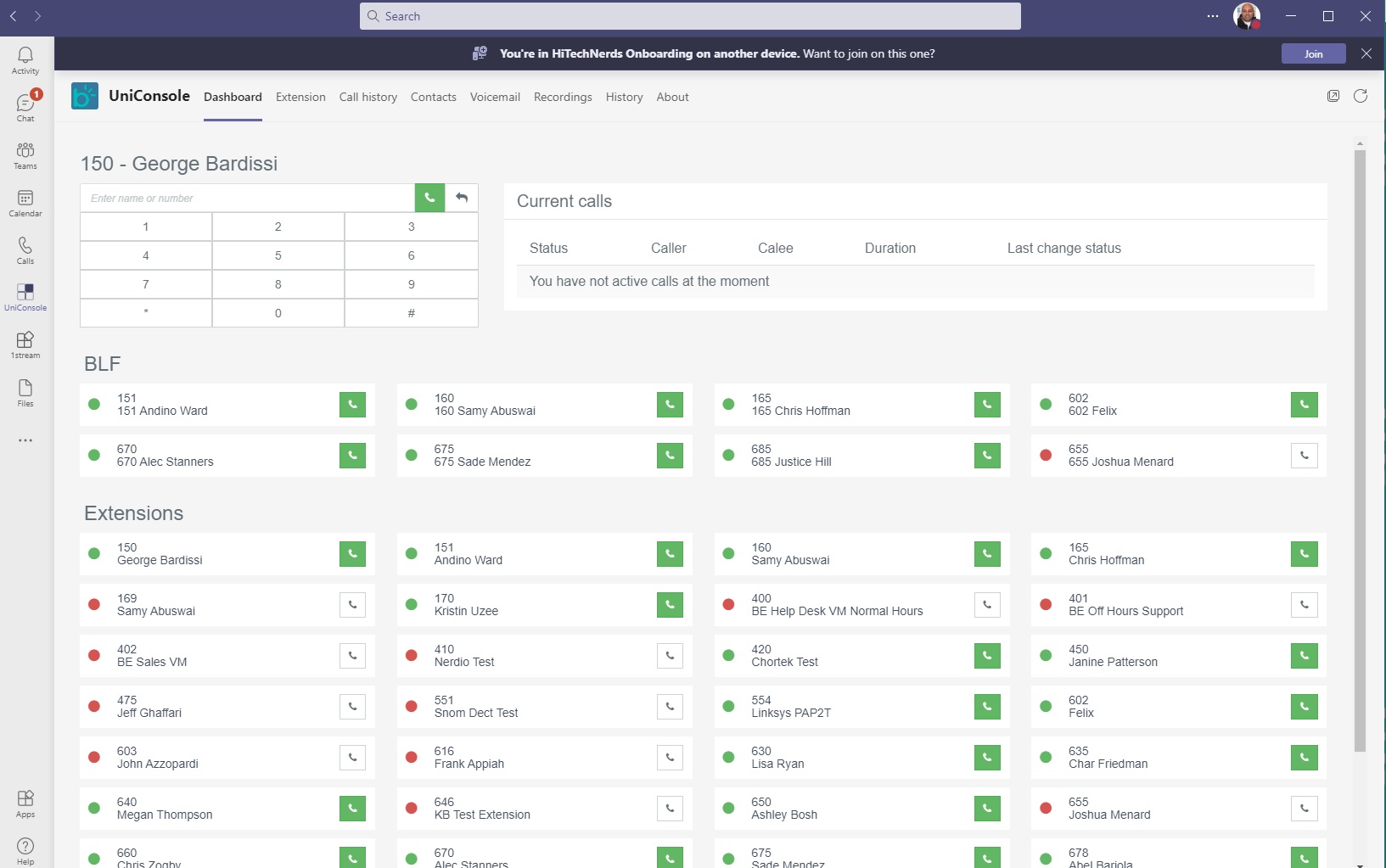Select the 401 BE Off Hours Support card
Viewport: 1386px width, 868px height.
click(x=1179, y=605)
